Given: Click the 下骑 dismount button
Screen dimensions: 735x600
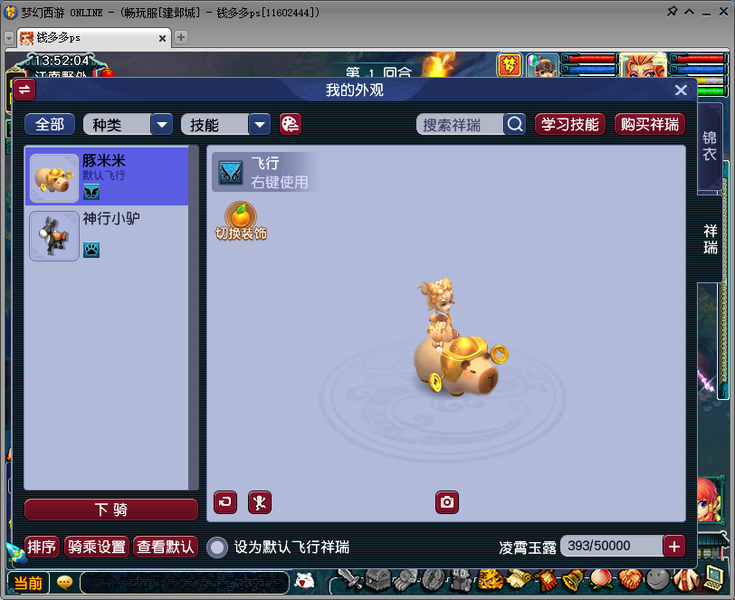Looking at the screenshot, I should 111,510.
